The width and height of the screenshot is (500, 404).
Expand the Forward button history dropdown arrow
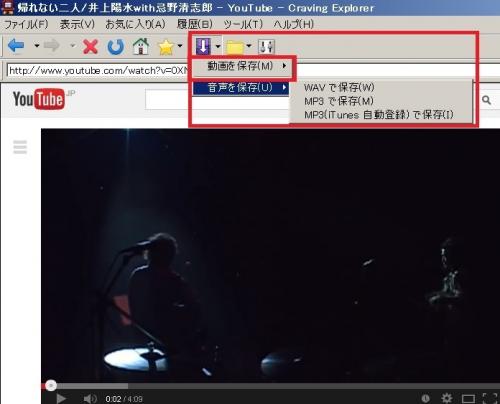(x=72, y=45)
